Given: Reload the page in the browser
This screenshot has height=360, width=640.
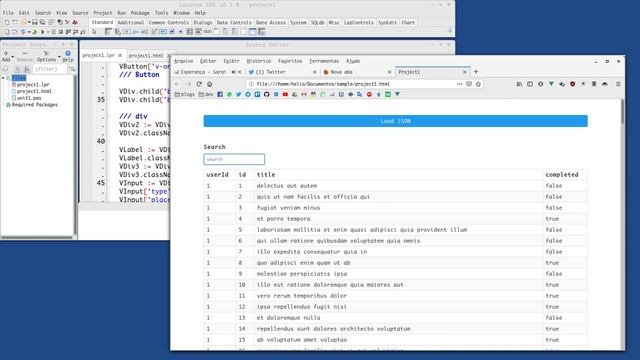Looking at the screenshot, I should (x=199, y=84).
